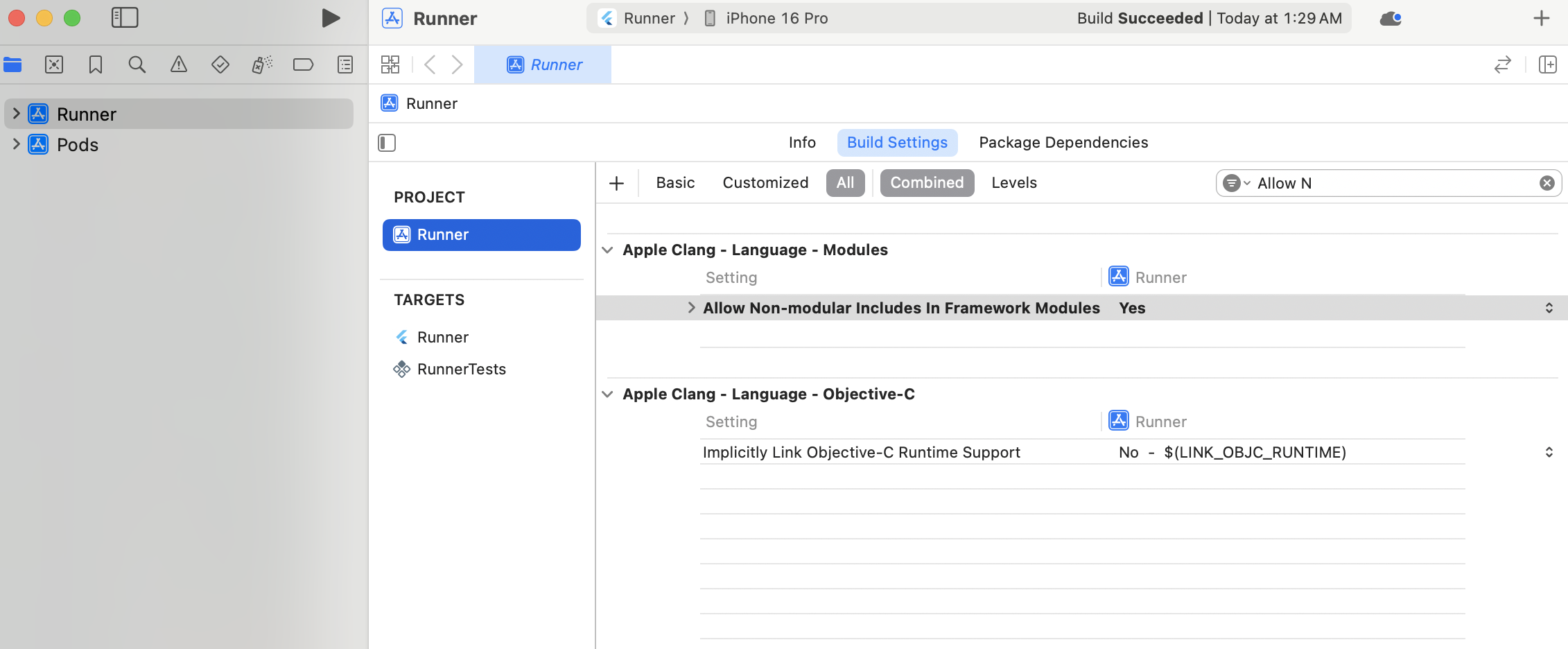Viewport: 1568px width, 649px height.
Task: Click the Xcode Cloud status icon
Action: pyautogui.click(x=1391, y=19)
